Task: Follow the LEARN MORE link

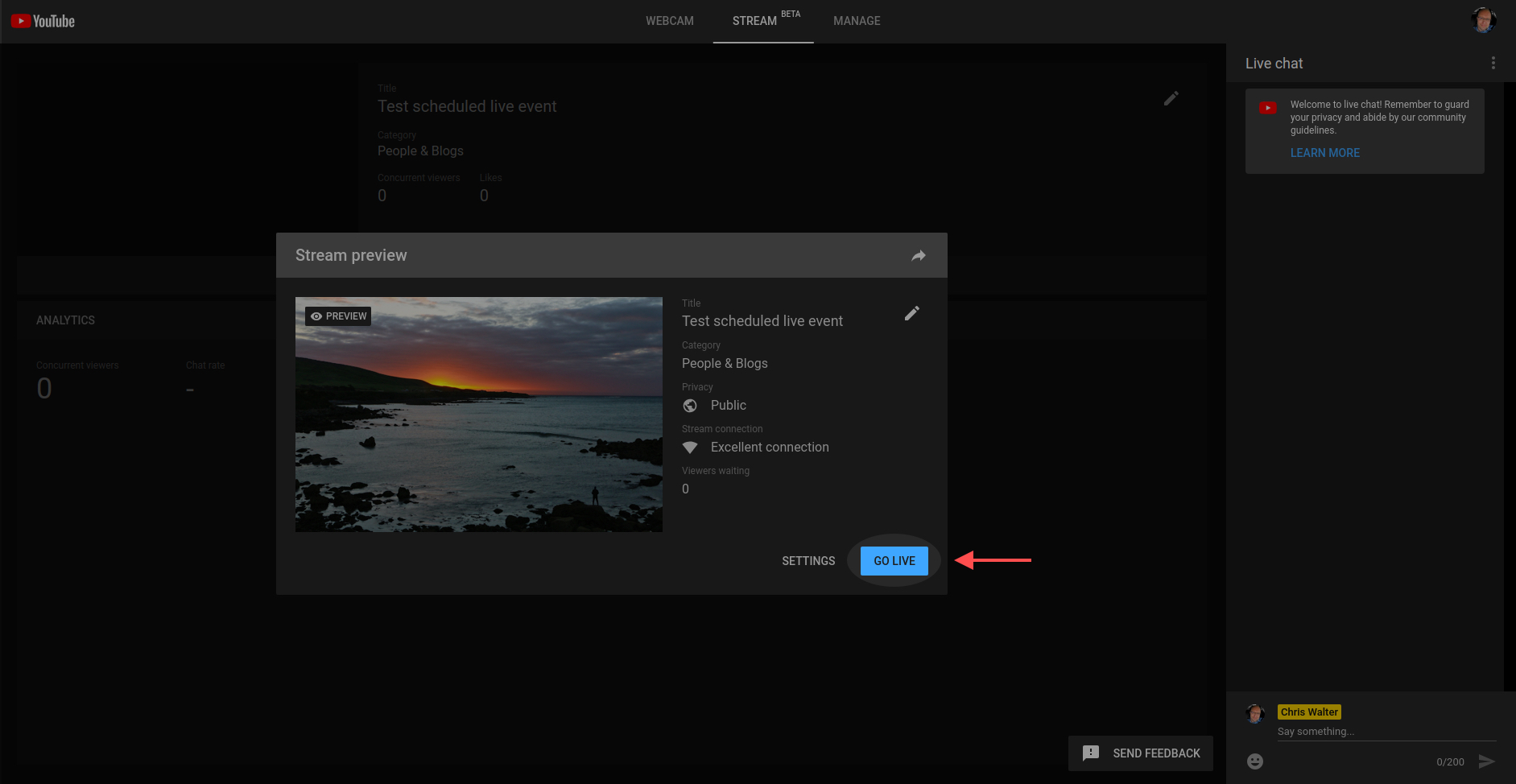Action: point(1324,153)
